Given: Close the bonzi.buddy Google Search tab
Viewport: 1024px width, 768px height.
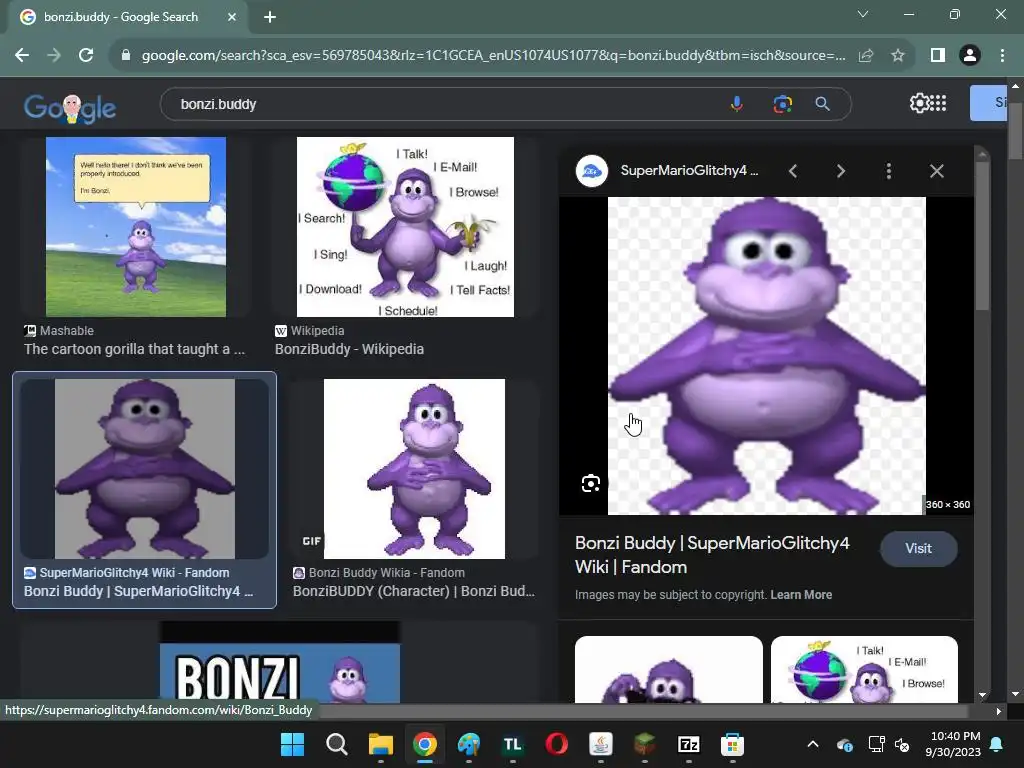Looking at the screenshot, I should point(232,17).
